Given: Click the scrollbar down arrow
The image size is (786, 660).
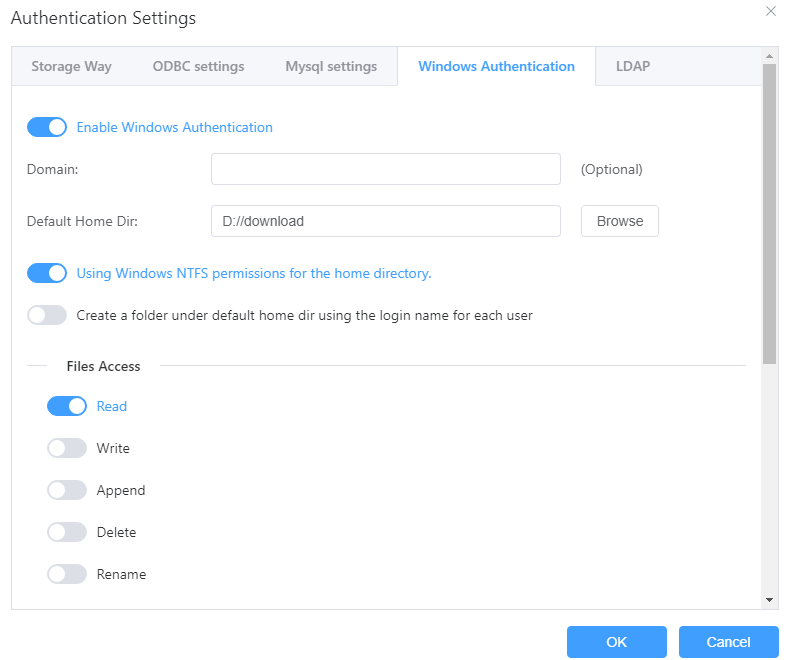Looking at the screenshot, I should (769, 600).
